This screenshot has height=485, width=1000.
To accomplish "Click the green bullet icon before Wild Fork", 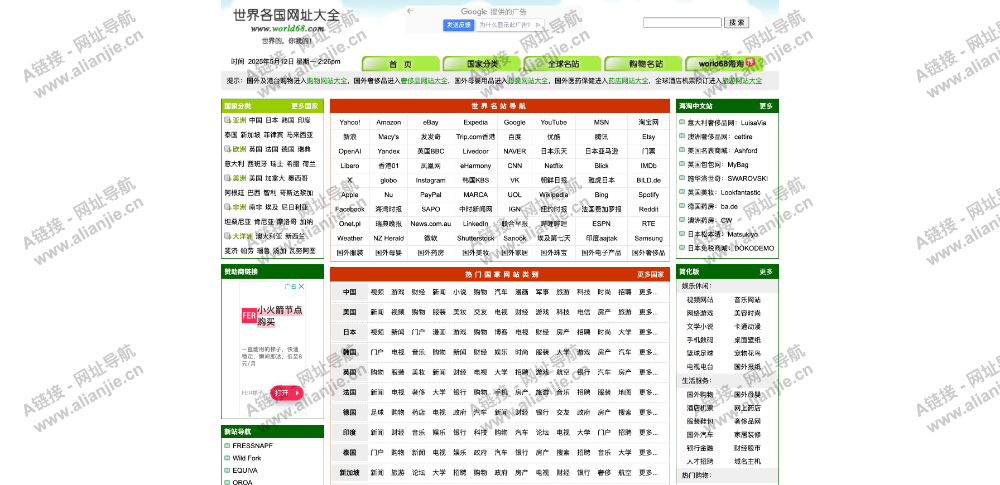I will 227,458.
